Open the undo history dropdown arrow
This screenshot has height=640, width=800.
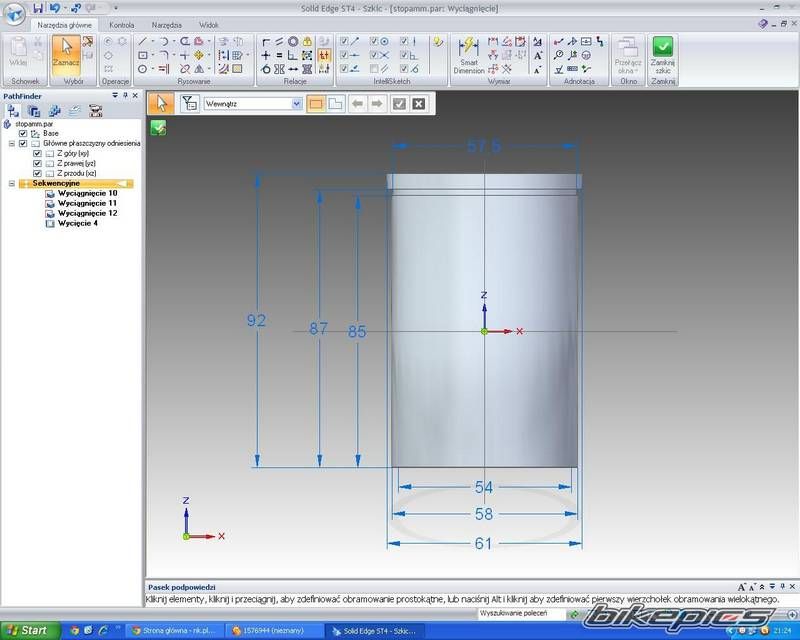(64, 8)
